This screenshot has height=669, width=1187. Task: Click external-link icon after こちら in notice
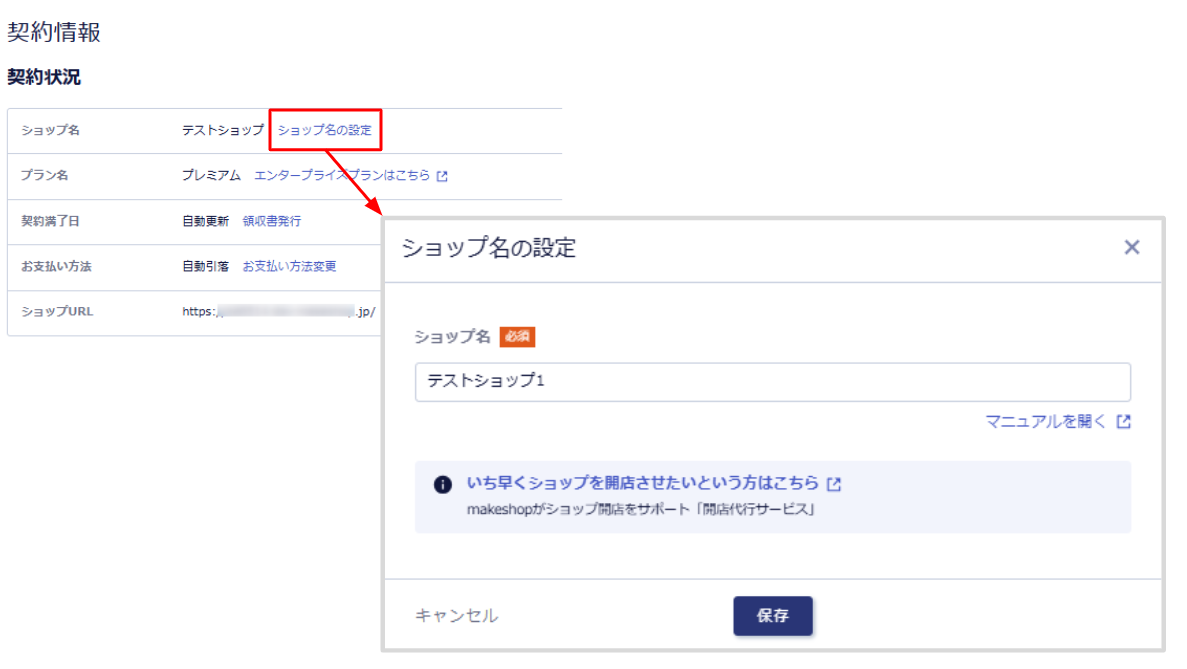click(834, 485)
